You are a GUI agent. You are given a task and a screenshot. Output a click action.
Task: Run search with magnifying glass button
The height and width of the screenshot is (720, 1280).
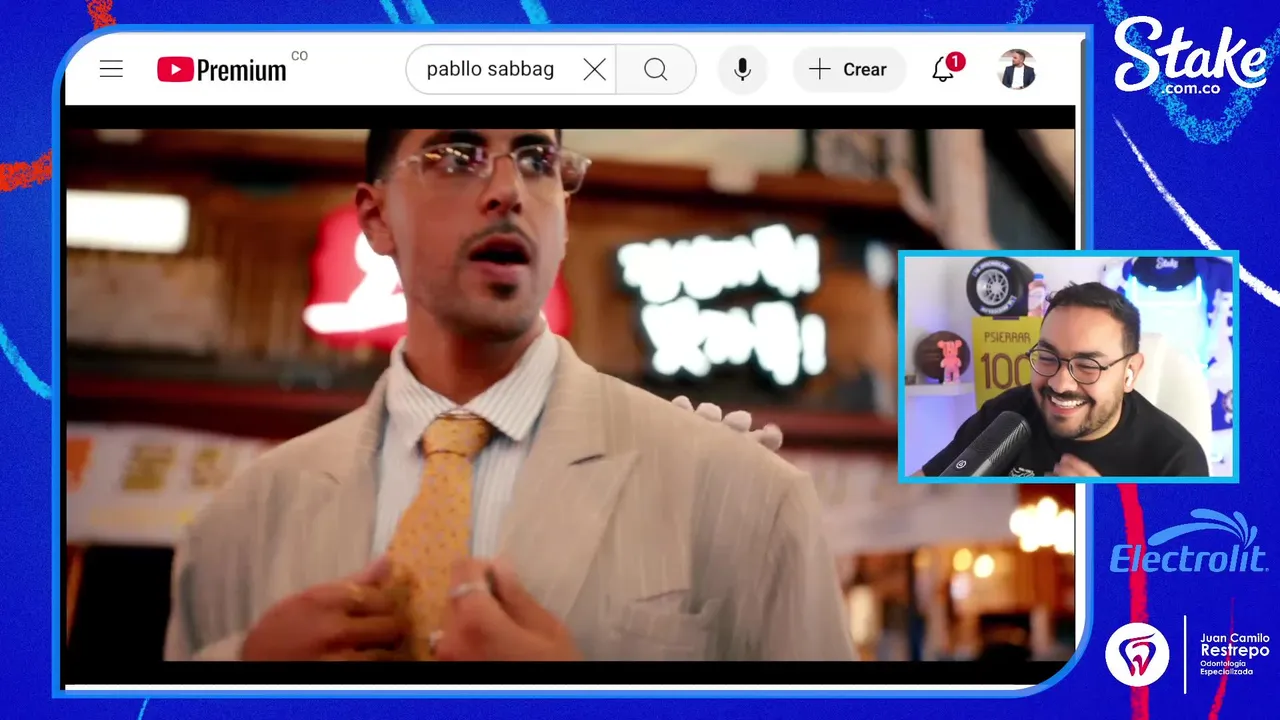point(655,69)
